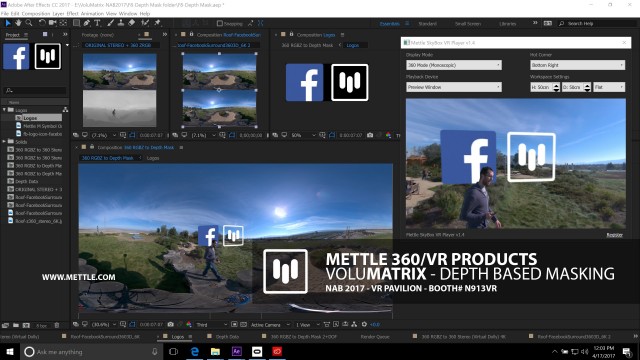Toggle lock on Roof-FacebookSurround composition viewer
Screen dimensions: 640x360
tap(191, 34)
